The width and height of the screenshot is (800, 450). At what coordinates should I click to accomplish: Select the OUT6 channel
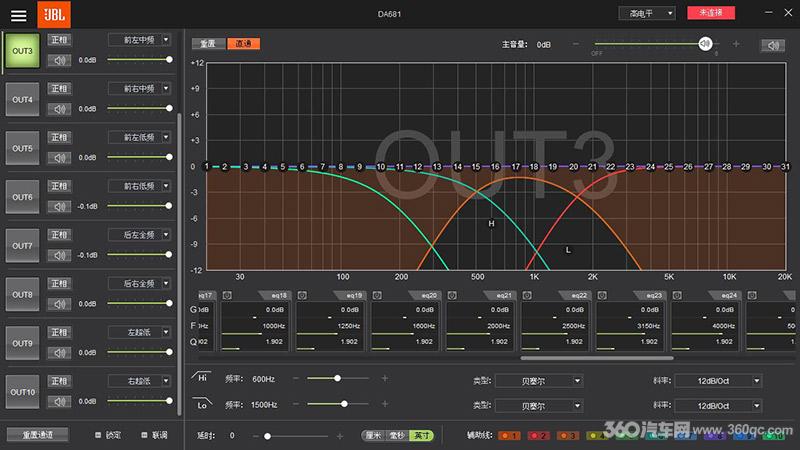tap(22, 197)
